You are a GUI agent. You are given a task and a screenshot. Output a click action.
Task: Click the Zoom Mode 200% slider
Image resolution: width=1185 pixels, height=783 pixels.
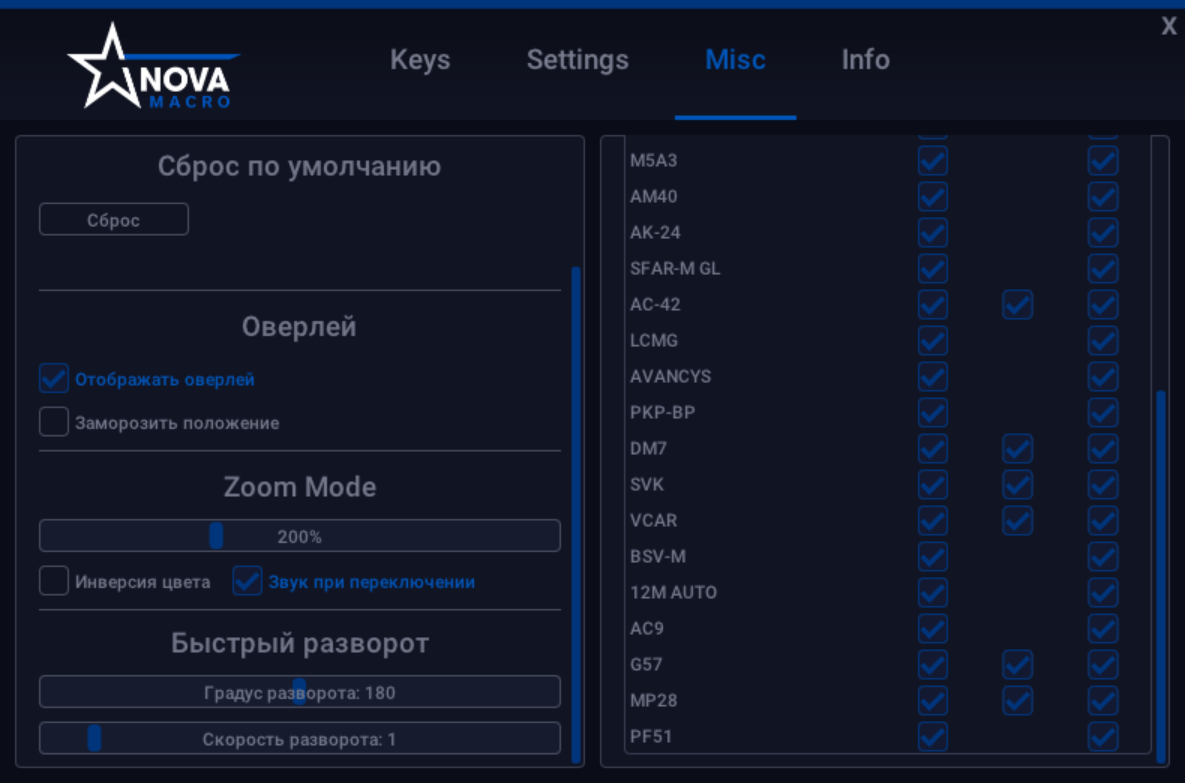(x=300, y=536)
